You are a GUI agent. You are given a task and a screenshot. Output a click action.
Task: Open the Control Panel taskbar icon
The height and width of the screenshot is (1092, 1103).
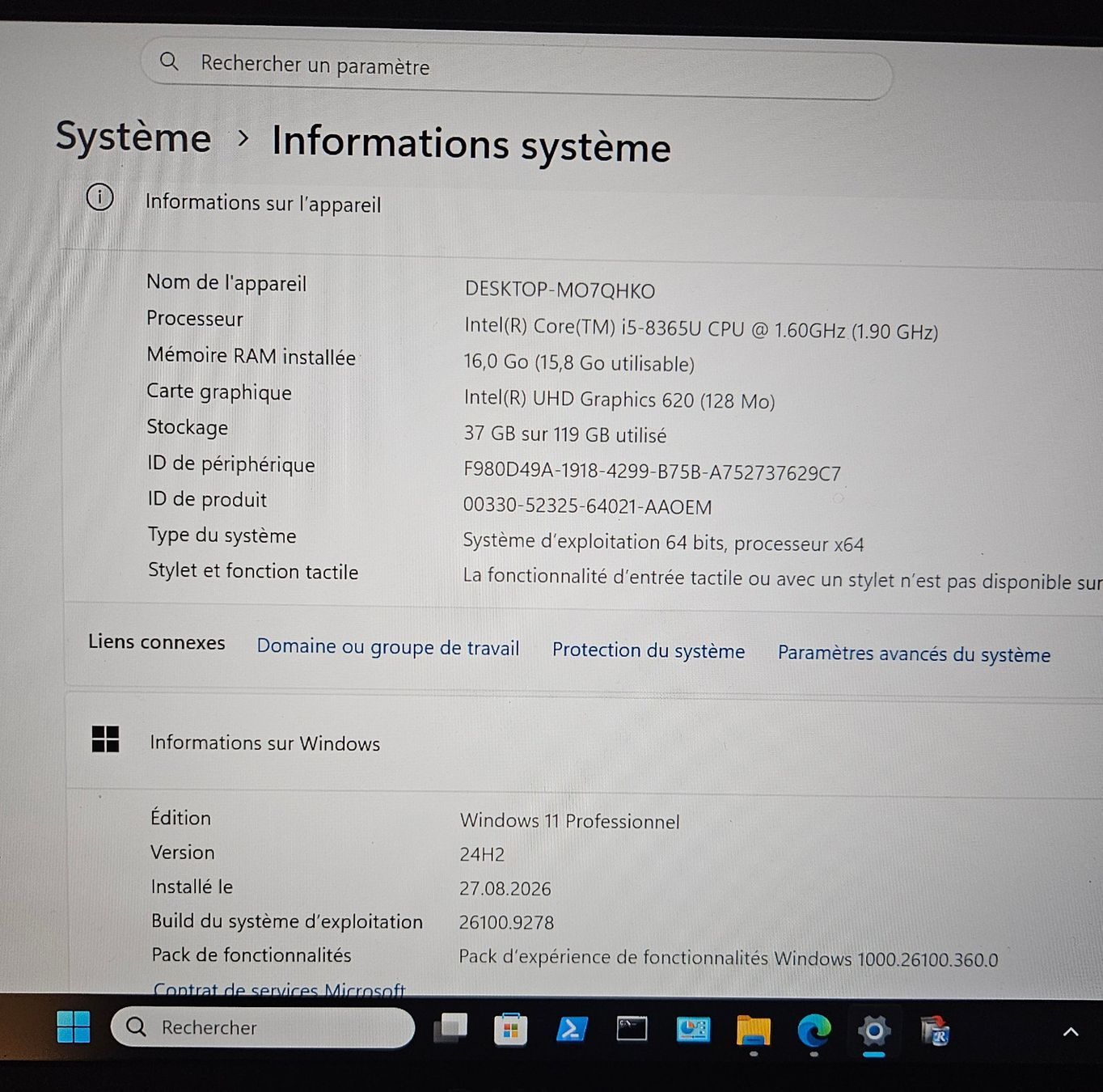coord(693,1030)
